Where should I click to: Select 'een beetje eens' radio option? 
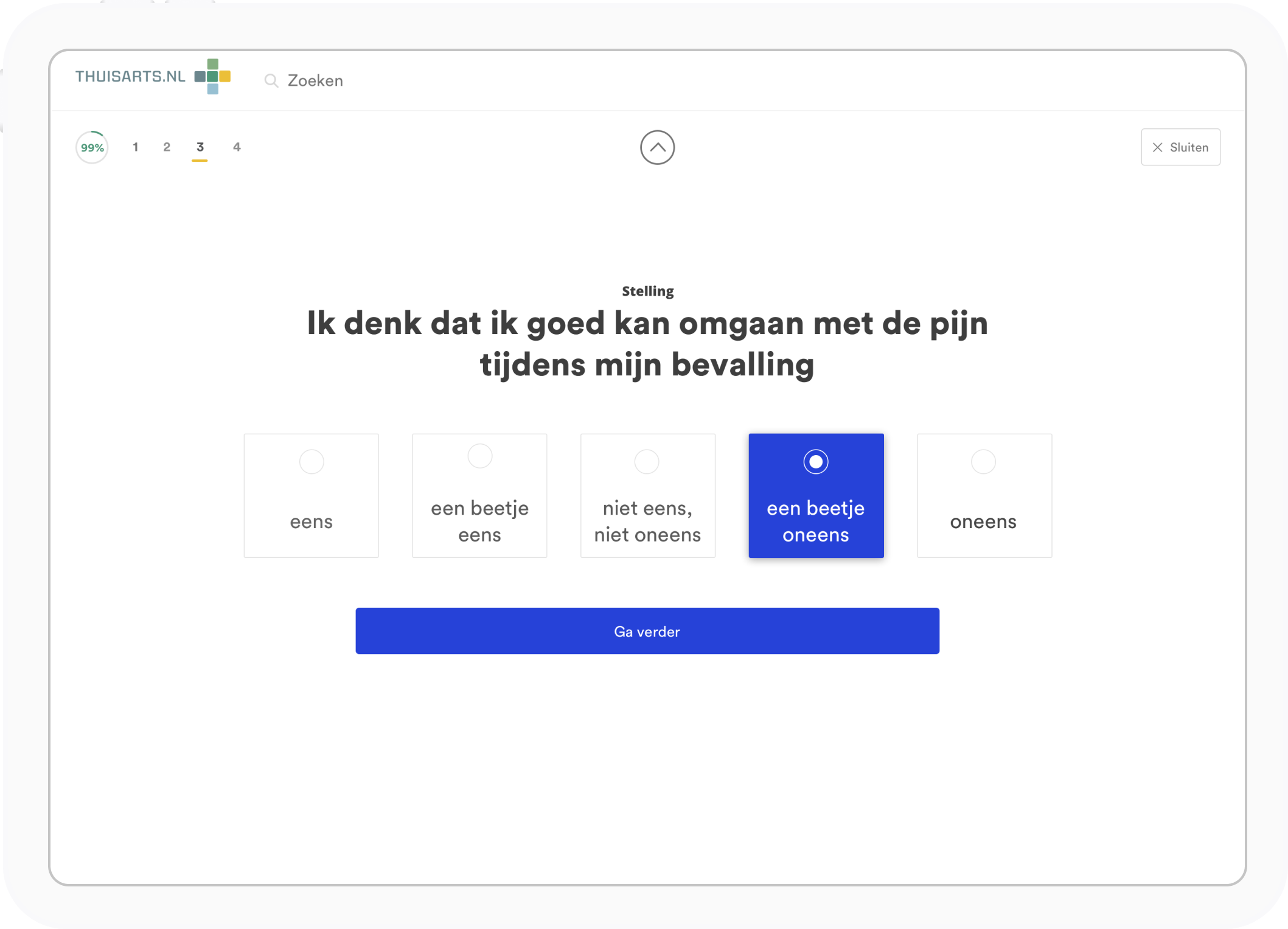[x=479, y=456]
